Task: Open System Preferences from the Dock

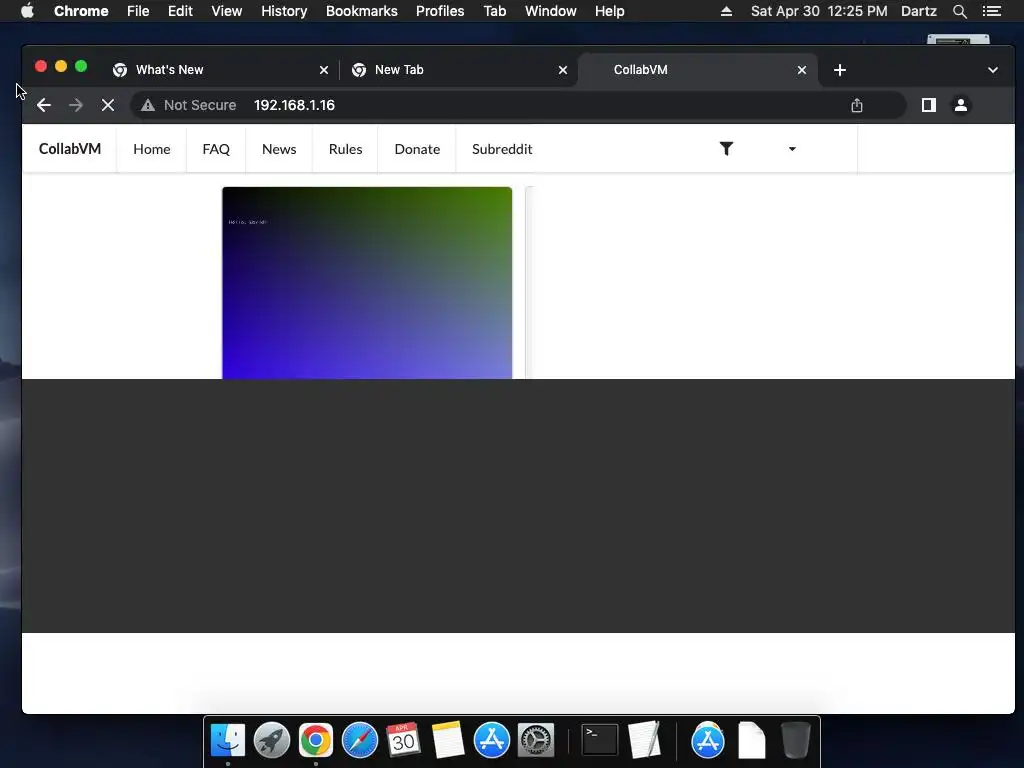Action: 536,741
